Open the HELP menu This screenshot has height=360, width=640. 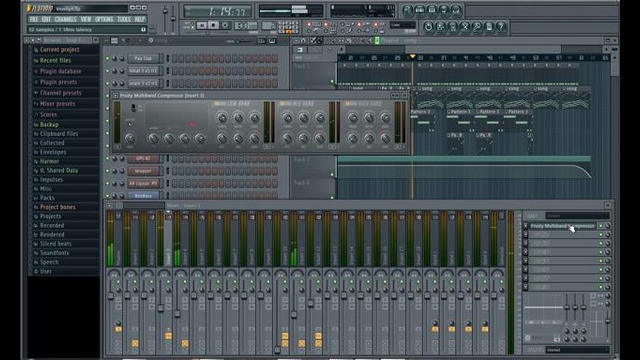pos(140,20)
